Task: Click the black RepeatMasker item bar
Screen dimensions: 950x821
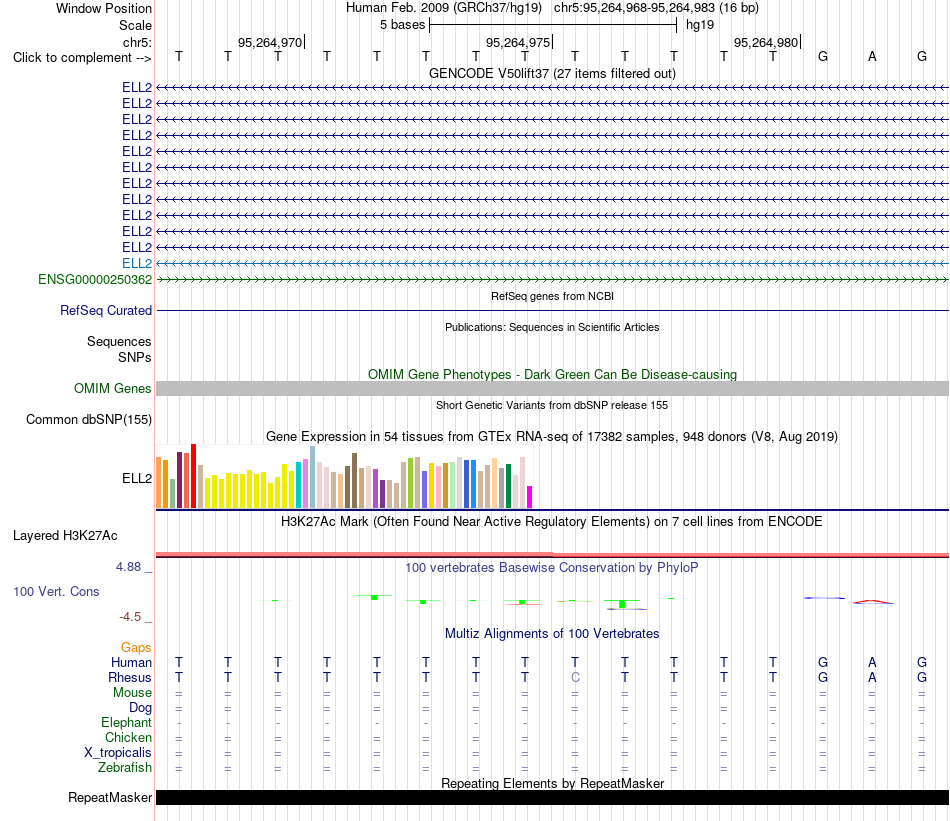Action: click(552, 797)
